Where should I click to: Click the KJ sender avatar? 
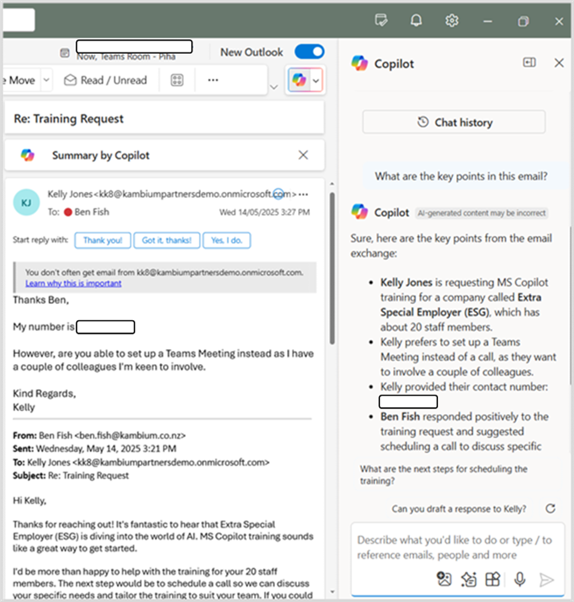click(26, 202)
